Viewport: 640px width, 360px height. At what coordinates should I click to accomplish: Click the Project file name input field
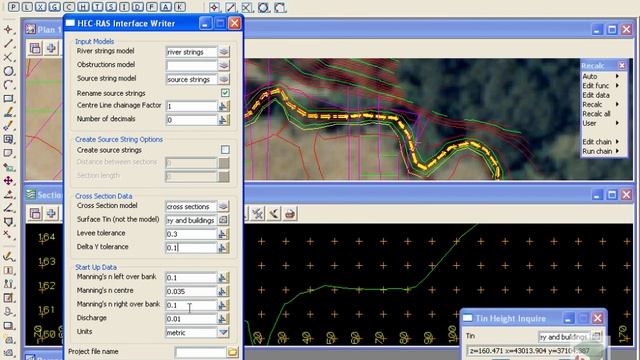(200, 352)
